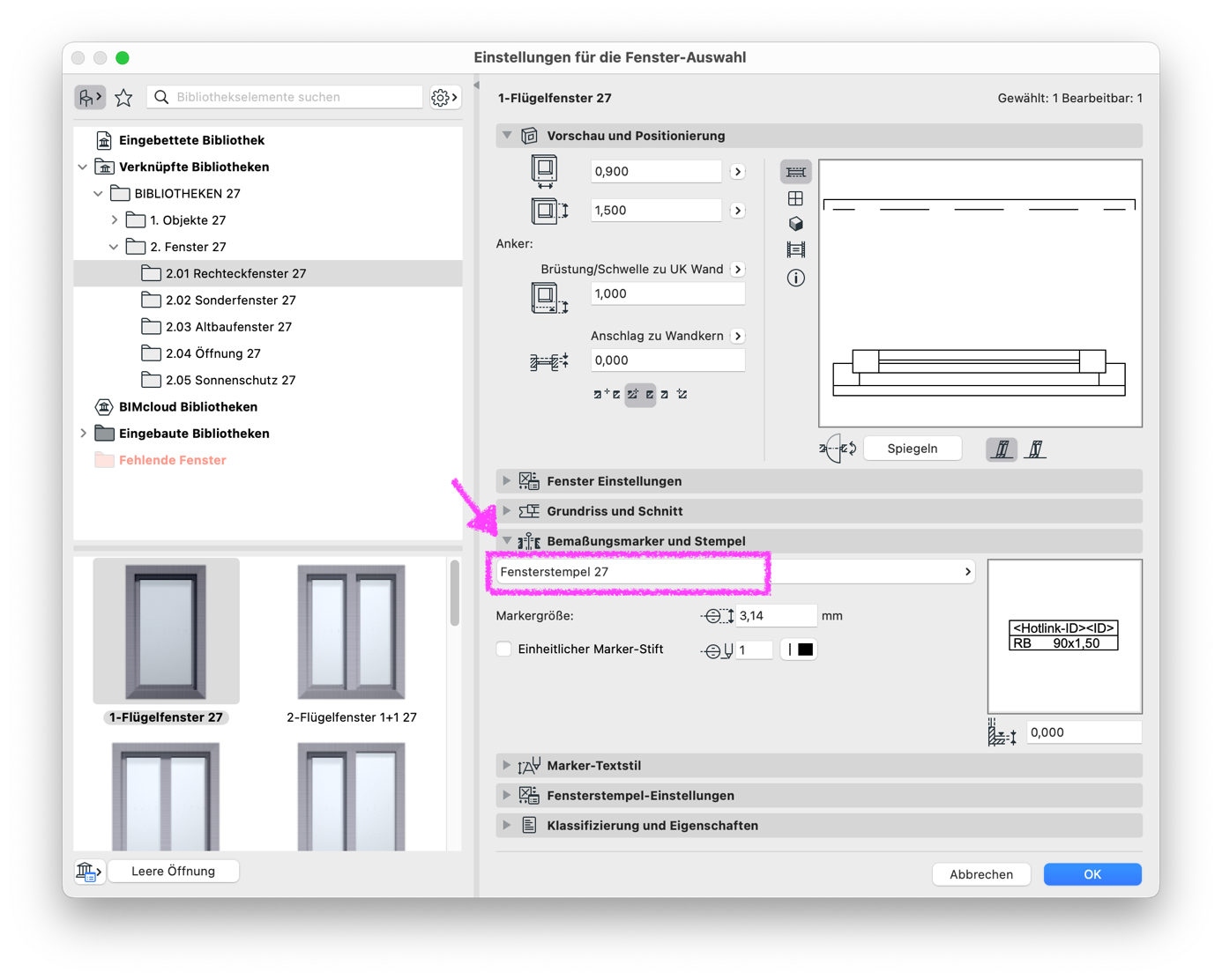Expand Fenster Einstellungen panel
Viewport: 1222px width, 980px height.
coord(507,481)
